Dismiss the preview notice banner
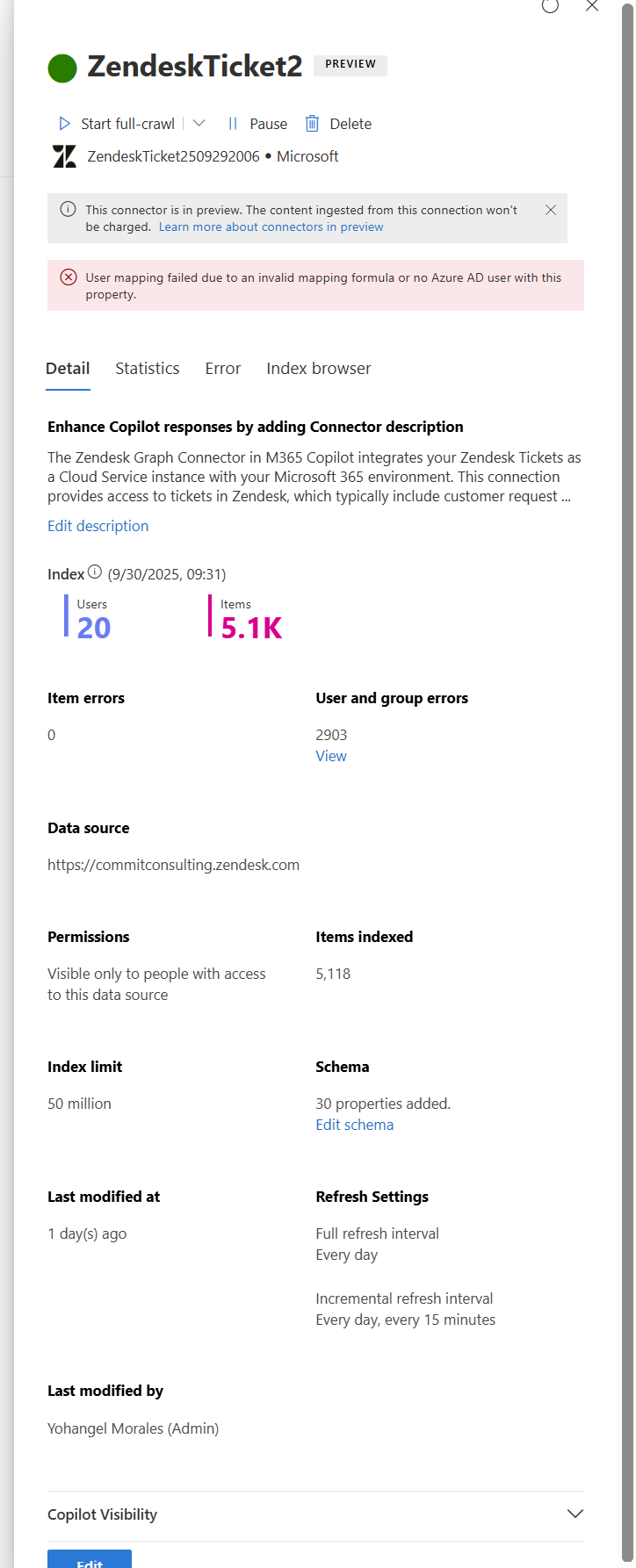636x1568 pixels. click(x=551, y=210)
